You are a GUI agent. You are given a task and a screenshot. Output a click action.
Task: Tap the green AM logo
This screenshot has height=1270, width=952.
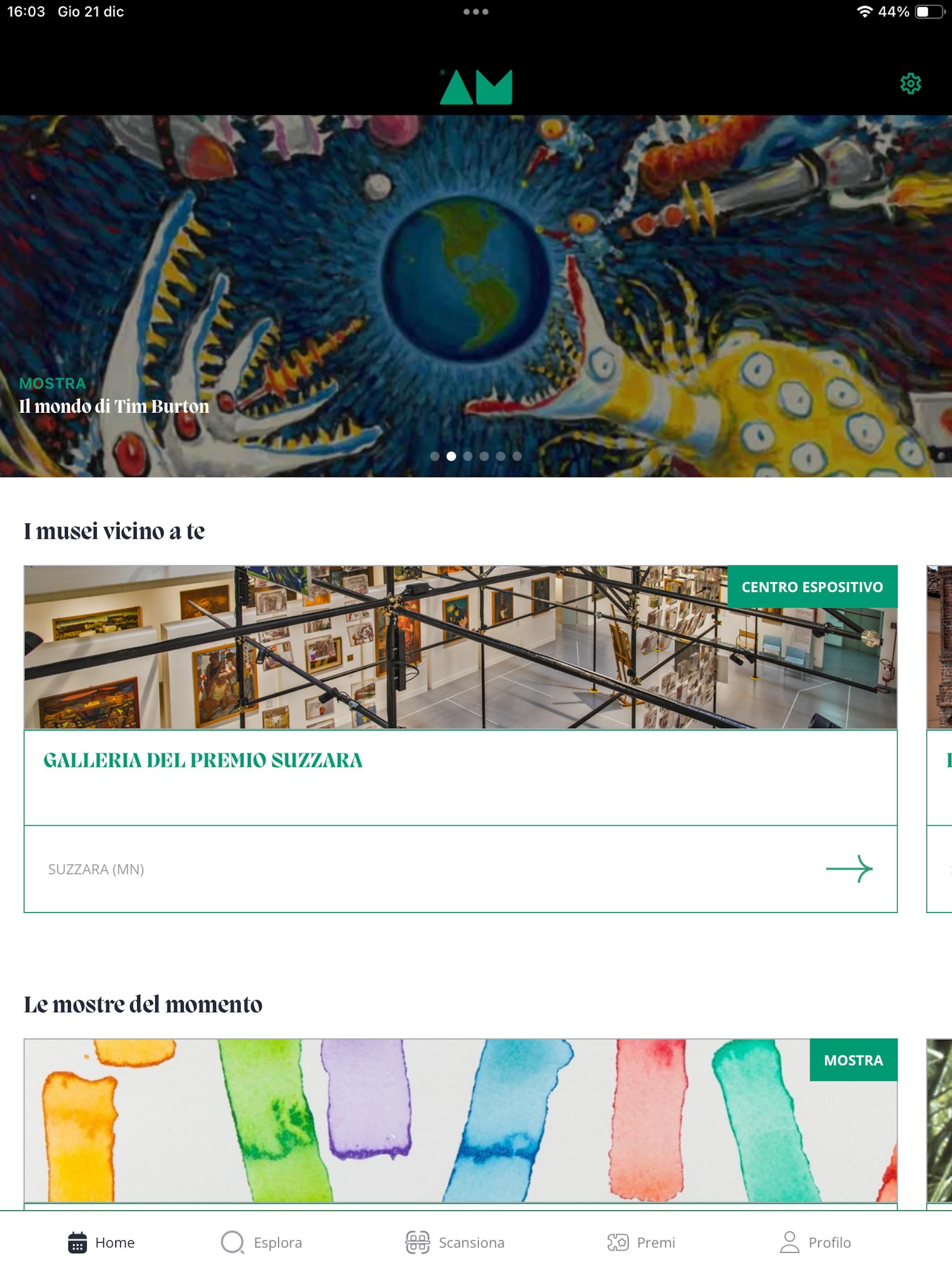(476, 86)
